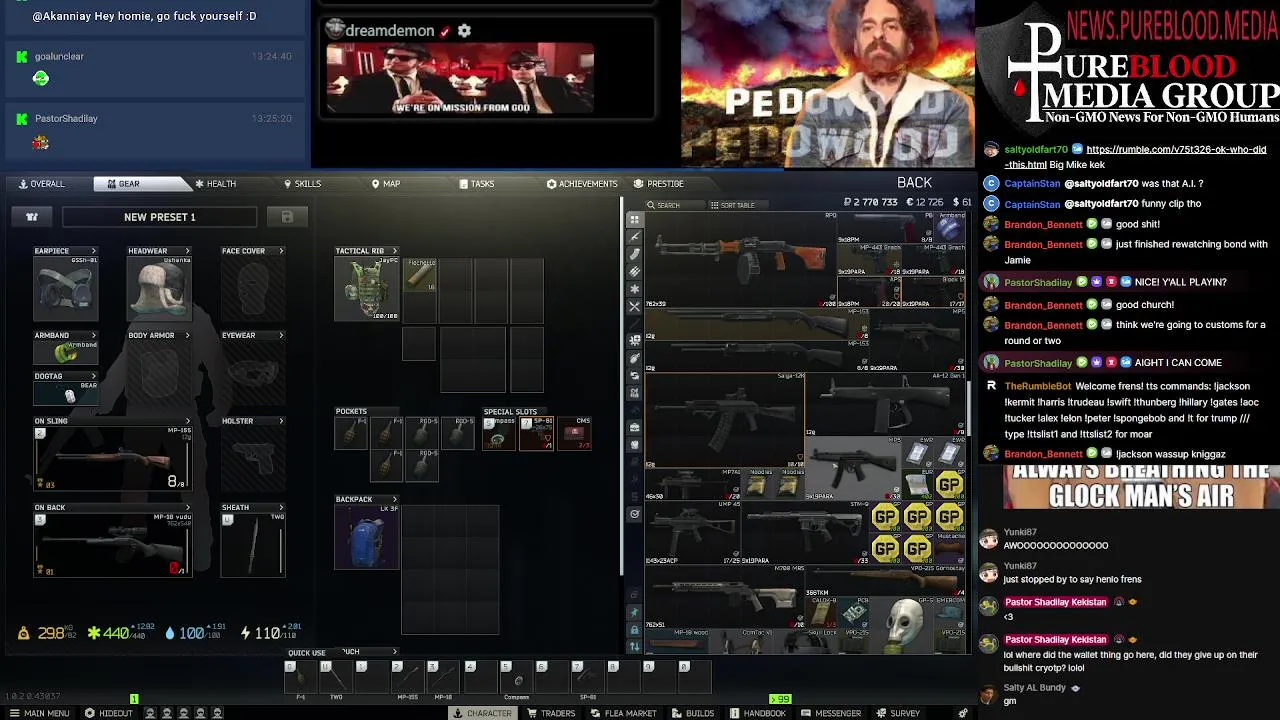Expand the Sheath slot arrow
1280x720 pixels.
coord(281,507)
